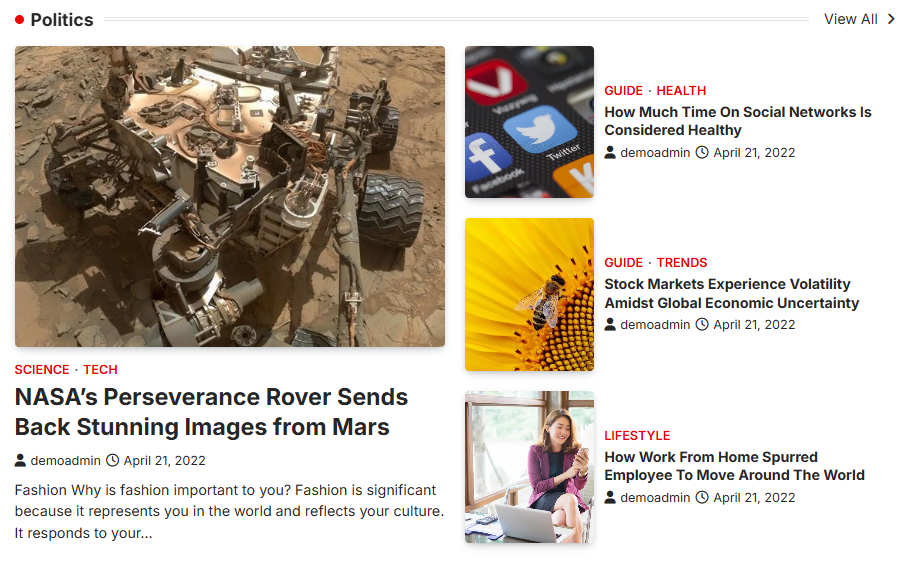This screenshot has height=568, width=907.
Task: Click the Mars rover featured image
Action: (x=230, y=197)
